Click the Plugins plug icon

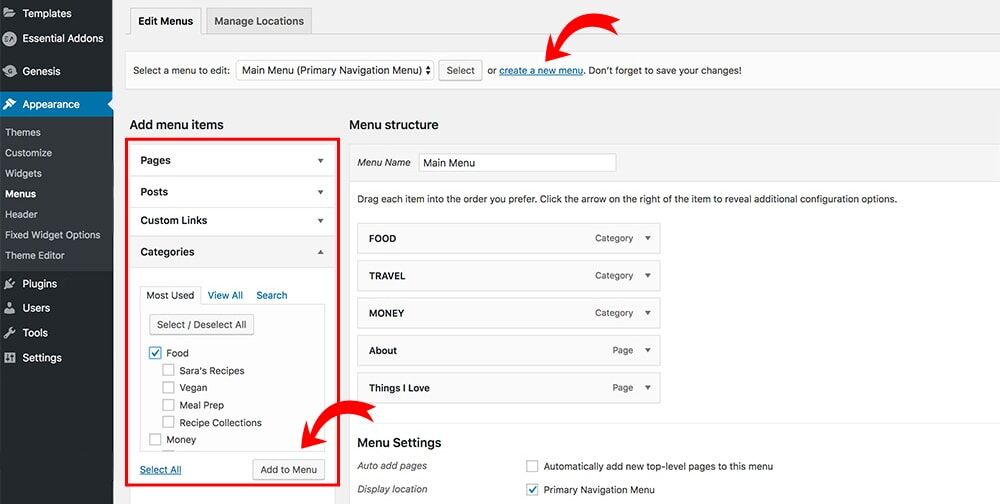[x=10, y=283]
